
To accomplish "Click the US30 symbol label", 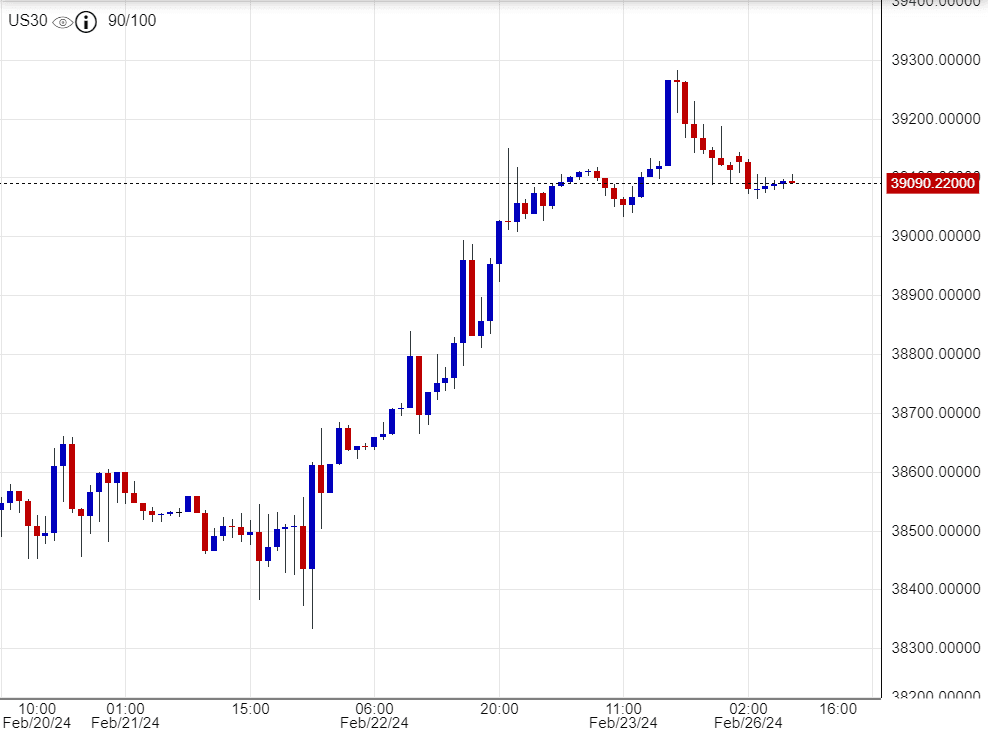I will click(27, 21).
